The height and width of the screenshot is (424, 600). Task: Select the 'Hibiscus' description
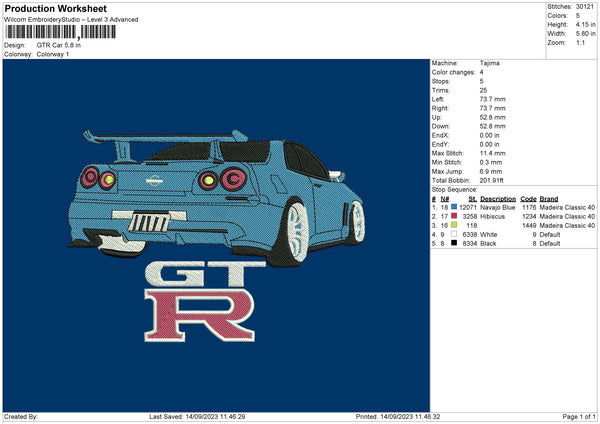click(x=492, y=217)
